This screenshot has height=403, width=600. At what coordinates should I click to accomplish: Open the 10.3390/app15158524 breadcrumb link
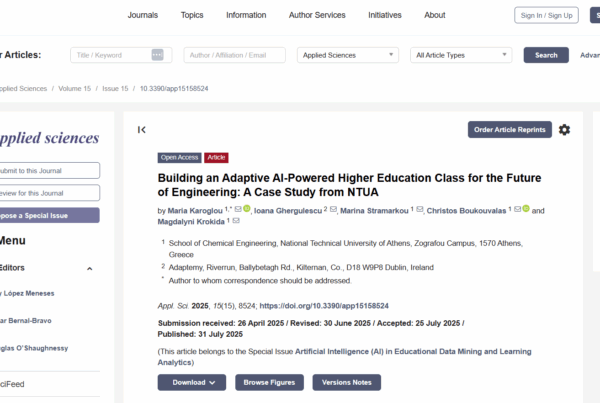click(x=174, y=88)
